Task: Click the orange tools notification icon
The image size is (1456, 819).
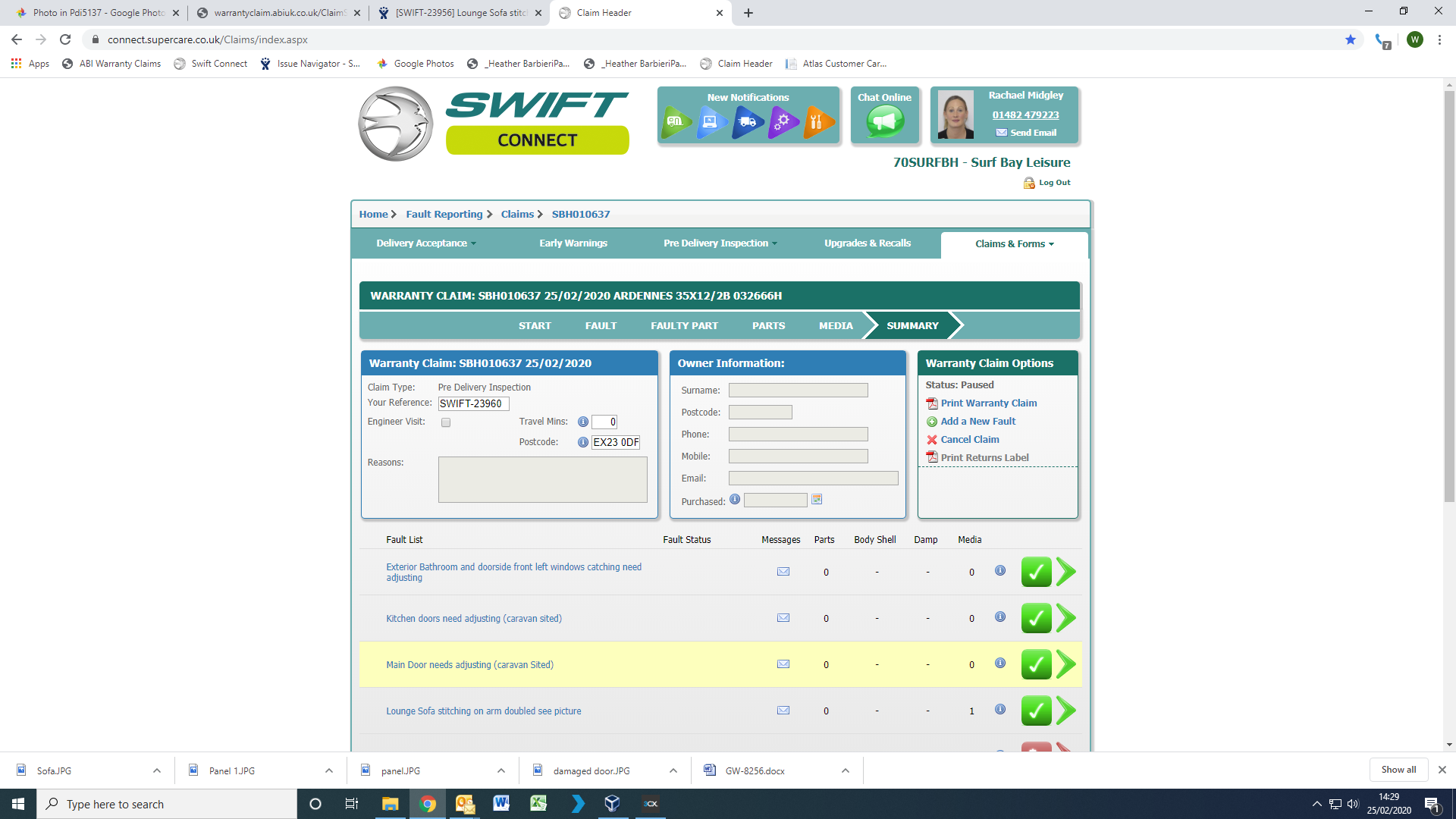Action: (x=817, y=121)
